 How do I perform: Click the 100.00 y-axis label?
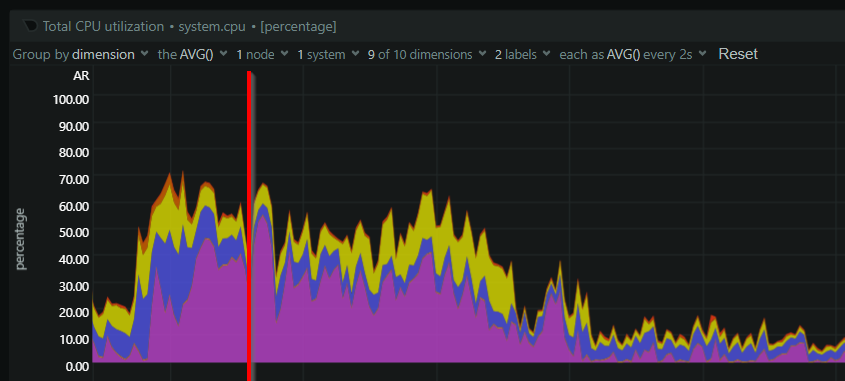tap(70, 100)
